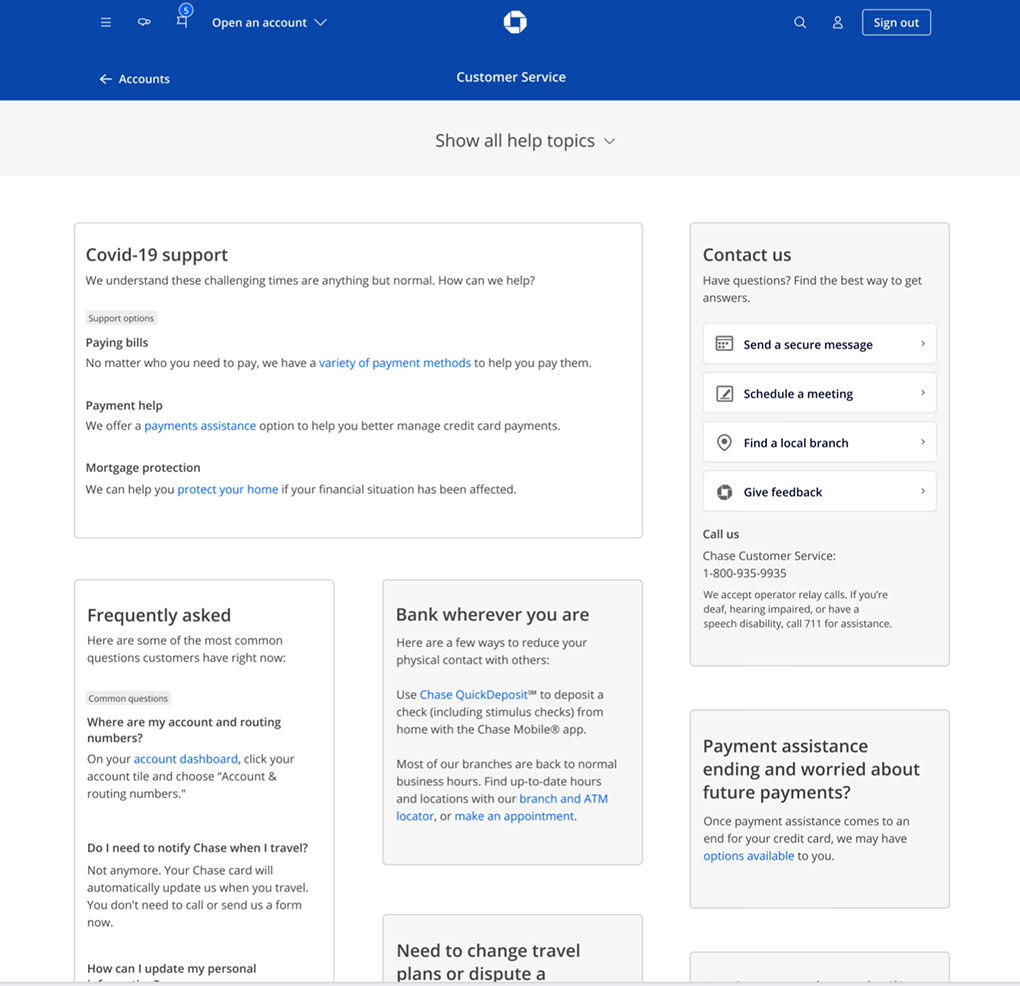This screenshot has height=986, width=1020.
Task: Click the icon left of the notifications flag
Action: (144, 22)
